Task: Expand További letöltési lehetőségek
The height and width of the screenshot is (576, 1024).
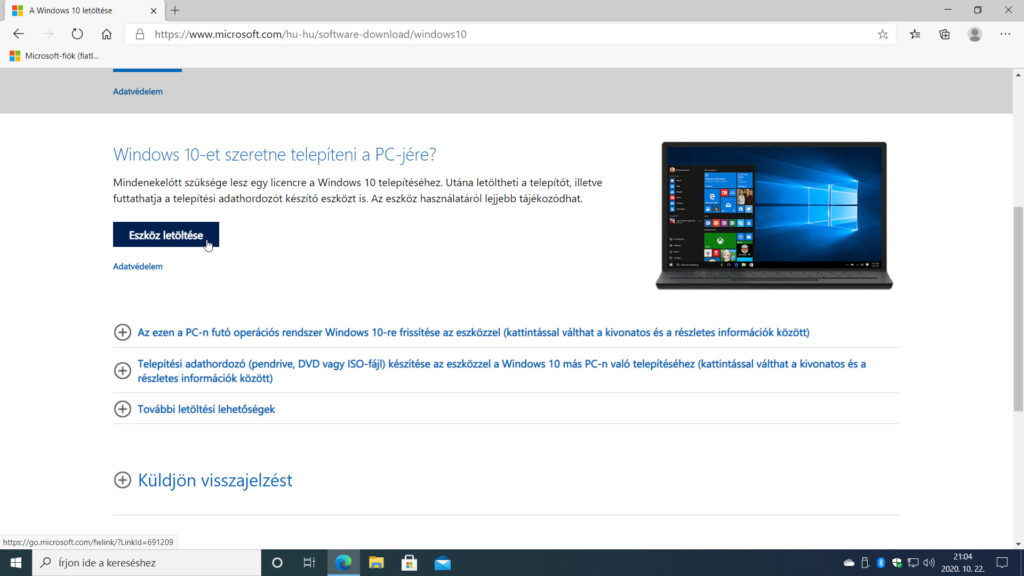Action: 194,409
